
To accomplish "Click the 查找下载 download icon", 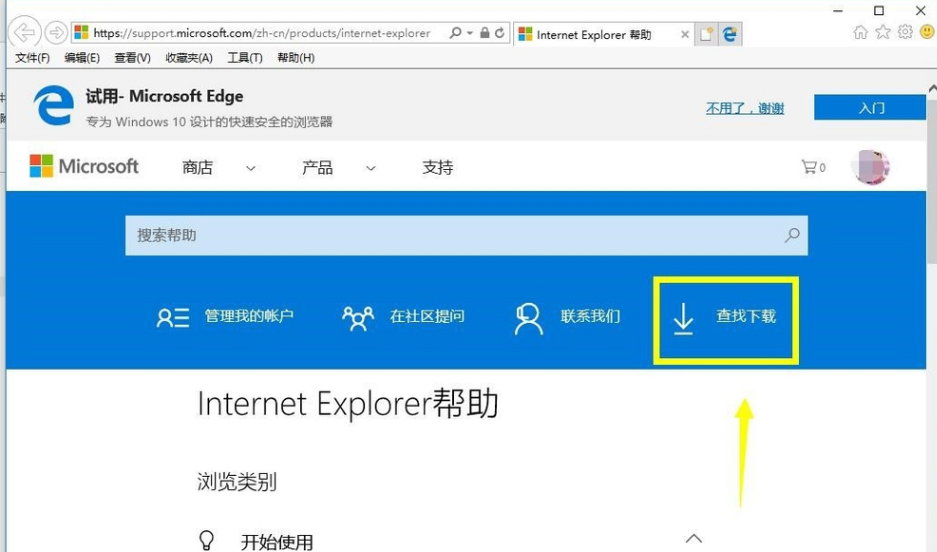I will click(683, 318).
